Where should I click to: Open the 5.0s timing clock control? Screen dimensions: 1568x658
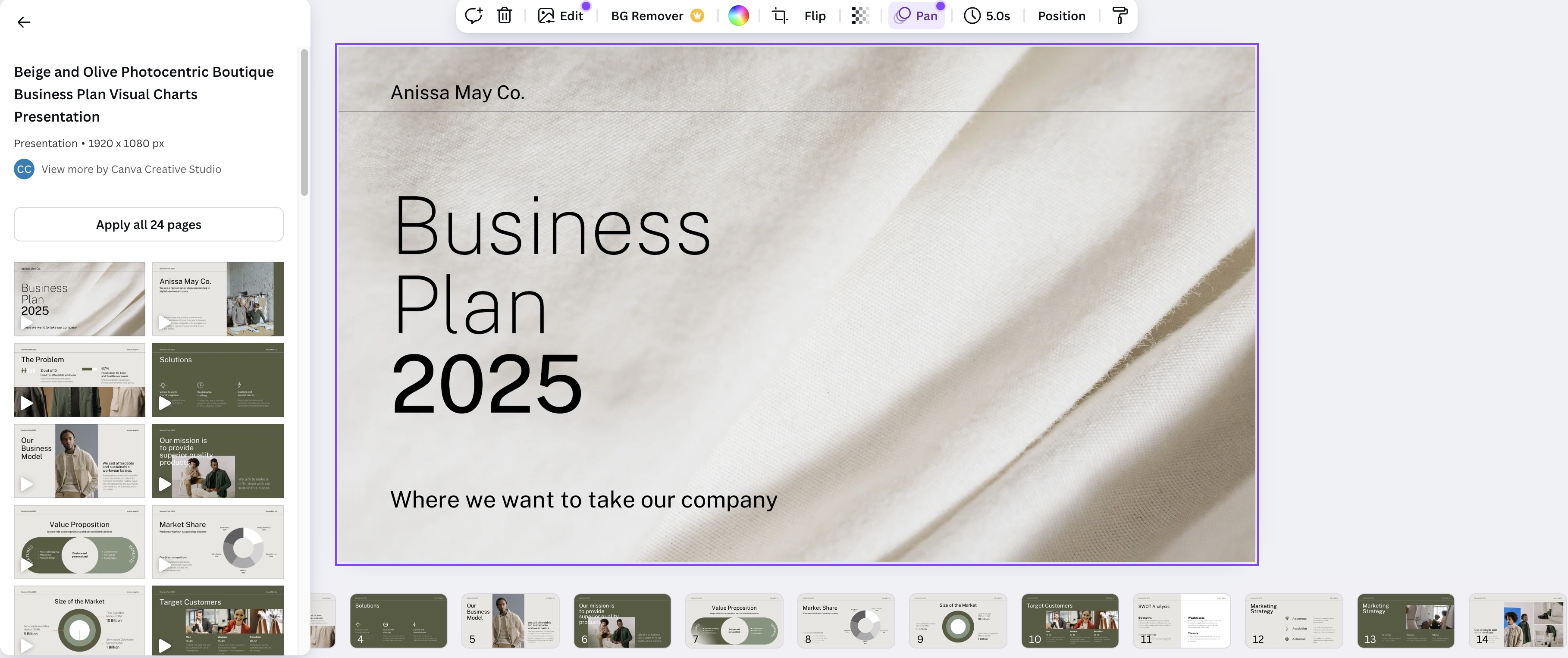pos(987,16)
